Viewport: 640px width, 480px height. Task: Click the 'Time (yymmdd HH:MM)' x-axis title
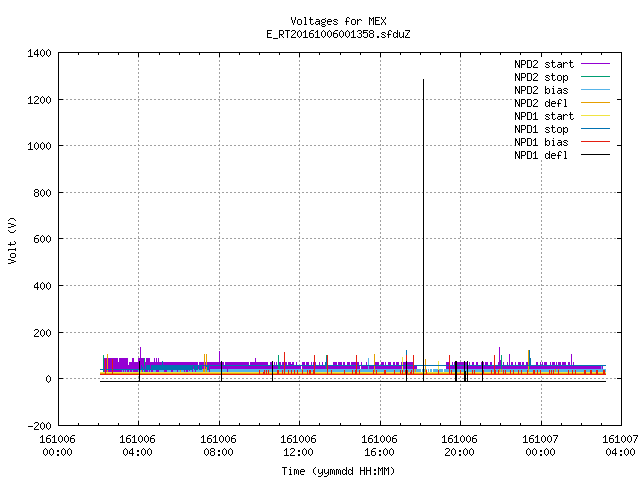coord(338,471)
